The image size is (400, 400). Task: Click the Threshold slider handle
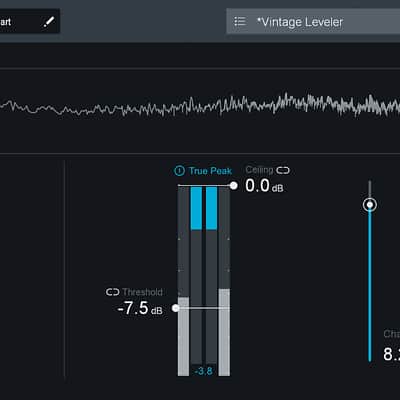coord(175,308)
